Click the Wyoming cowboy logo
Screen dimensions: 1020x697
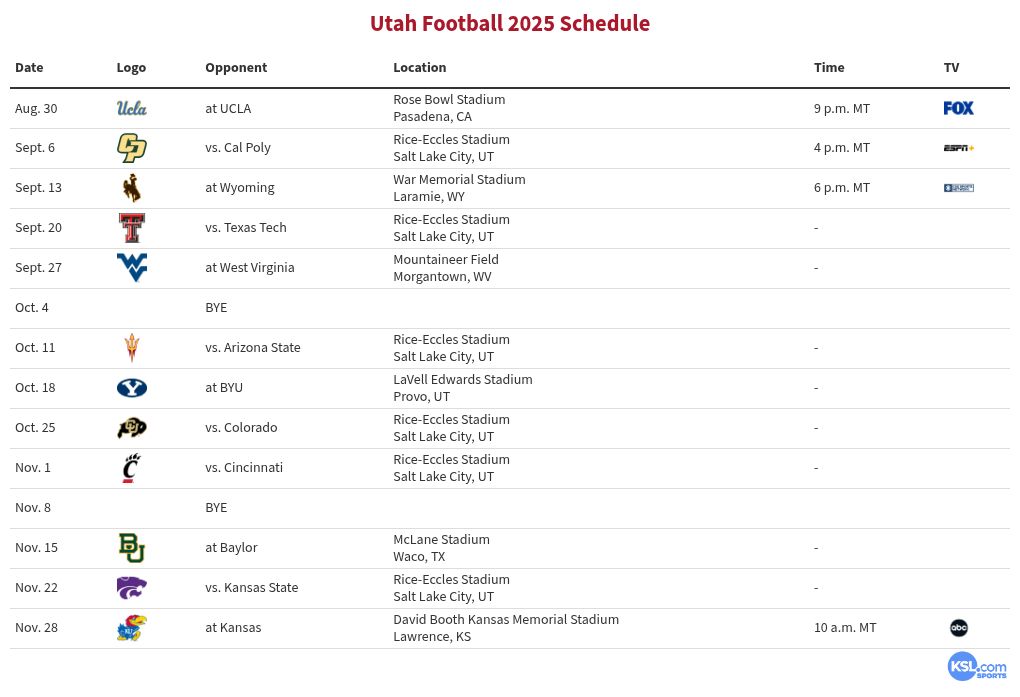[131, 188]
